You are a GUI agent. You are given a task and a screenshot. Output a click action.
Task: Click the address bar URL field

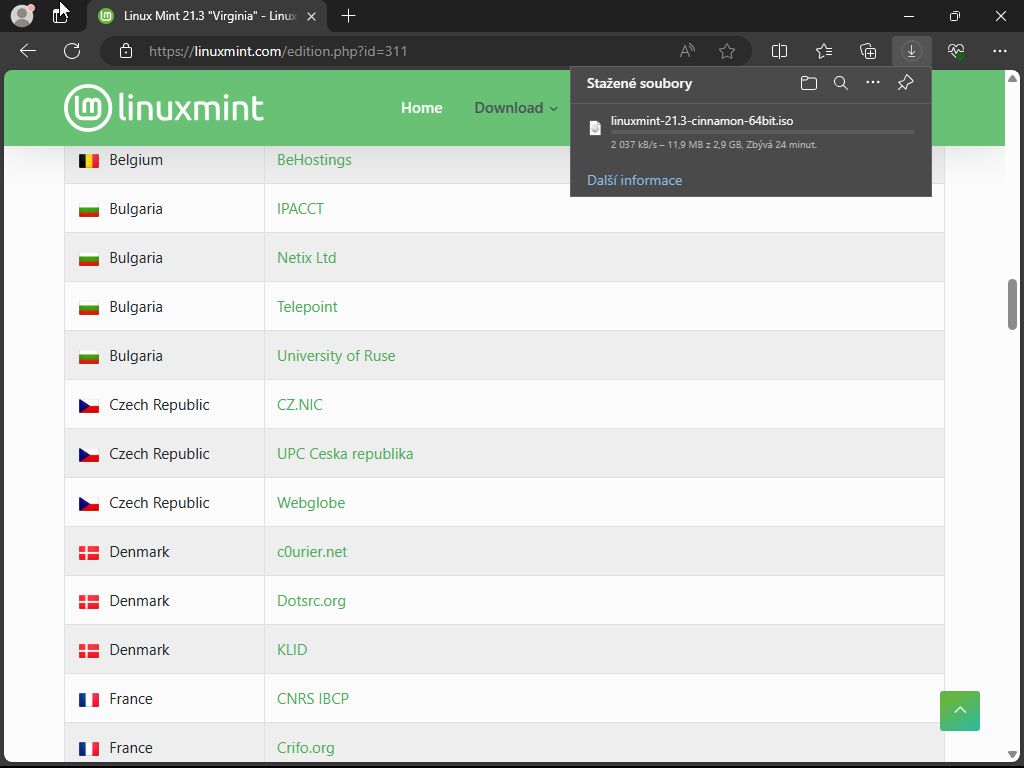(400, 51)
